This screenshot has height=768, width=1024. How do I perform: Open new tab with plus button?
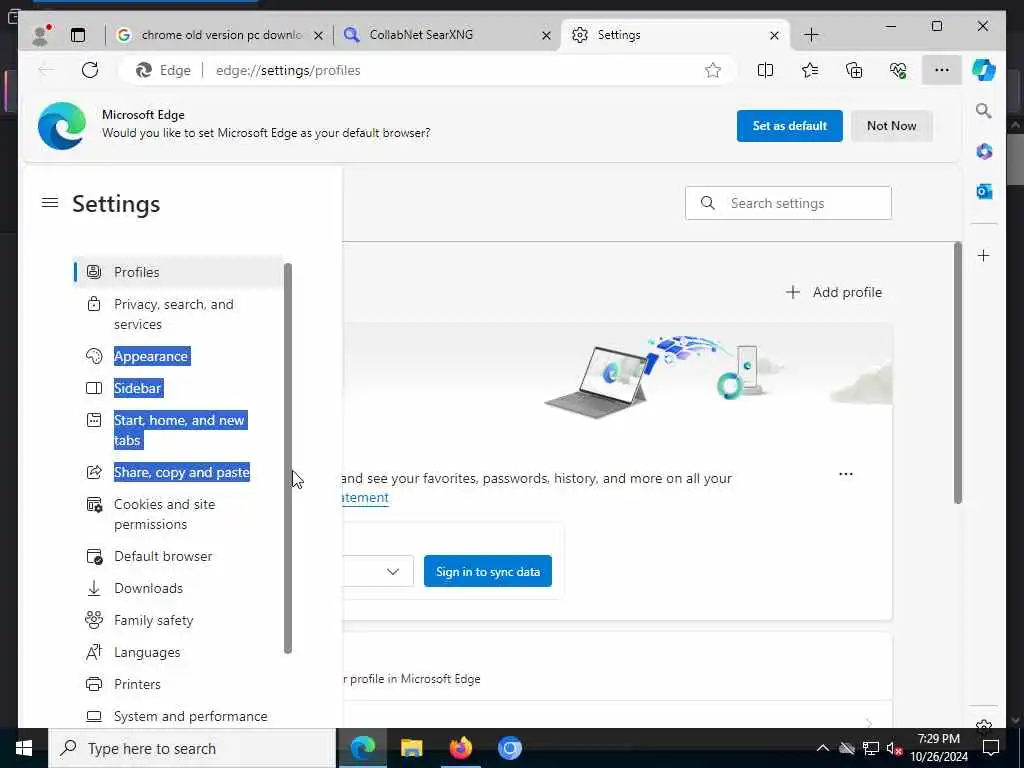pyautogui.click(x=811, y=35)
